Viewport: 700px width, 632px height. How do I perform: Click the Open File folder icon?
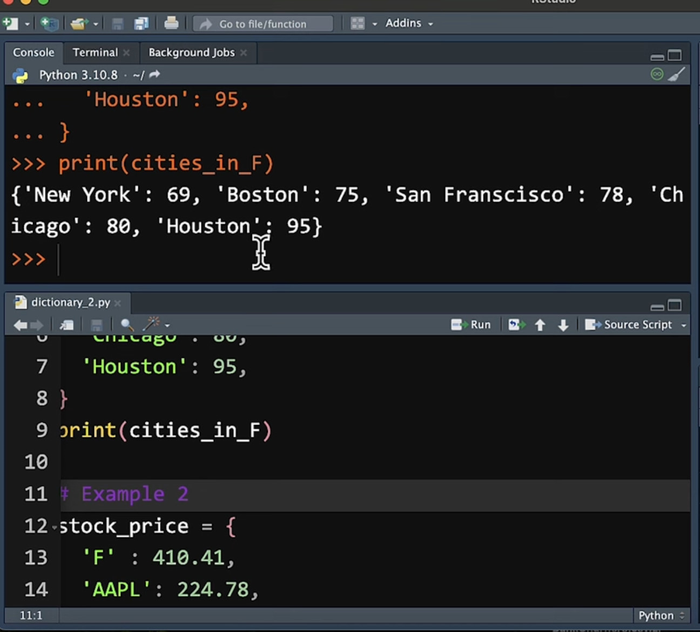point(79,23)
